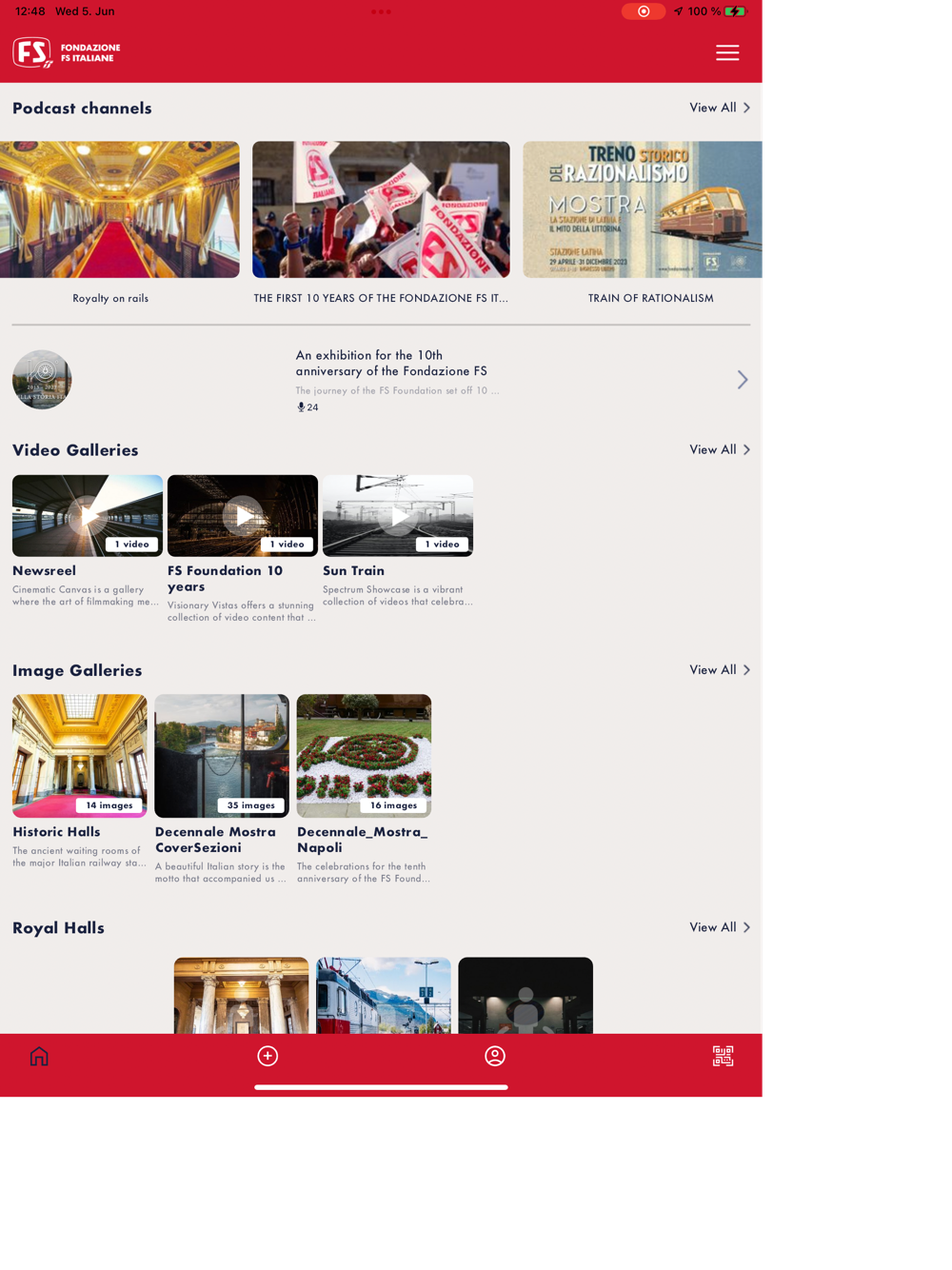View all Video Galleries
This screenshot has width=952, height=1270.
(x=713, y=449)
